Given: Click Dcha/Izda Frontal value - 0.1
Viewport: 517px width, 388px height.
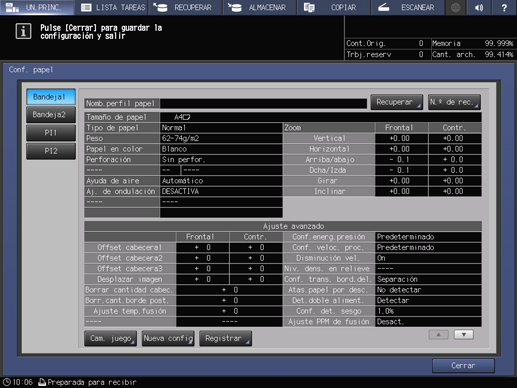Looking at the screenshot, I should [401, 170].
